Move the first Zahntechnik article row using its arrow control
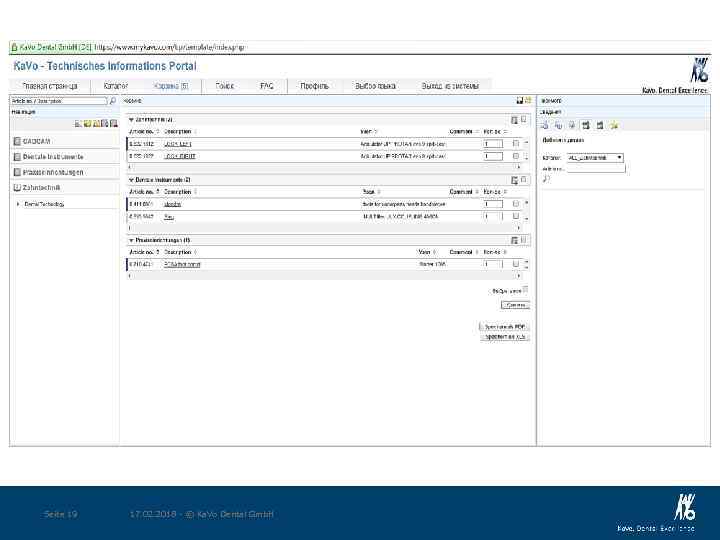Image resolution: width=720 pixels, height=540 pixels. pos(526,142)
